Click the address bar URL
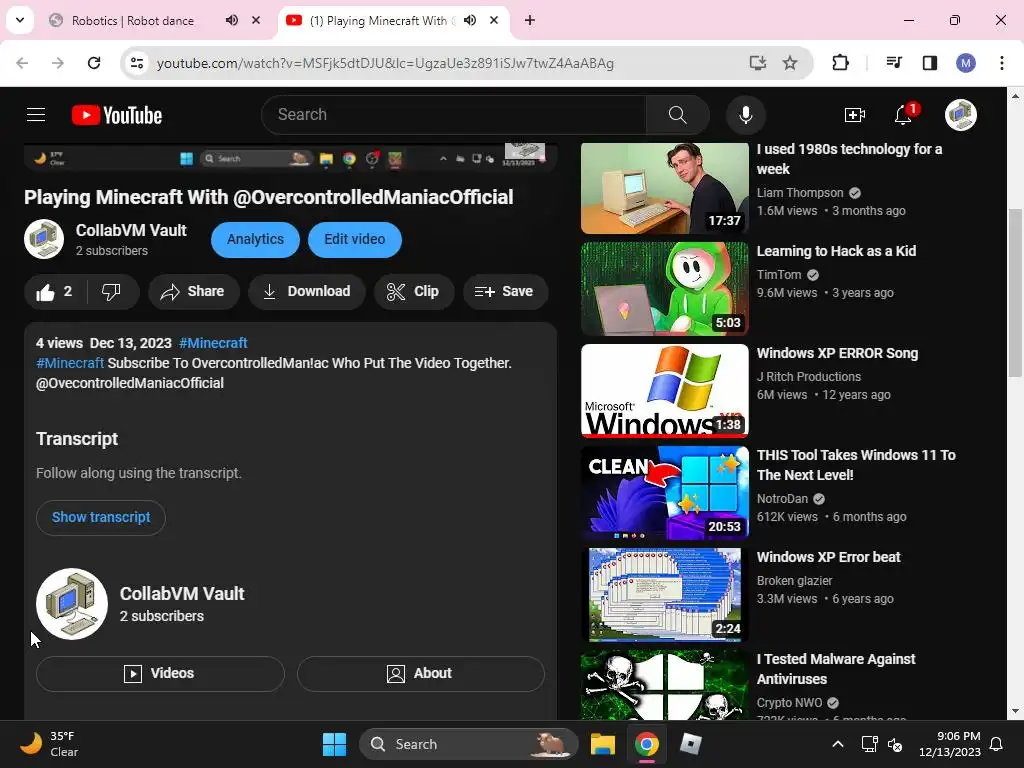Screen dimensions: 1024x768 pyautogui.click(x=385, y=63)
